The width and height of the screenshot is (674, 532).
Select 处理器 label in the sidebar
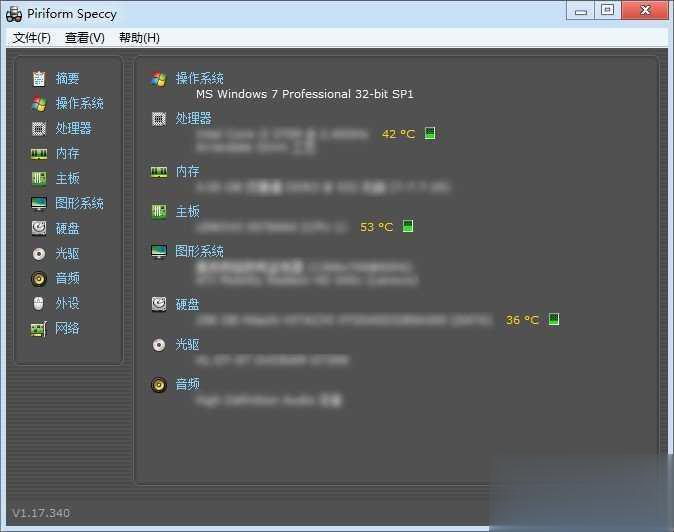coord(74,128)
